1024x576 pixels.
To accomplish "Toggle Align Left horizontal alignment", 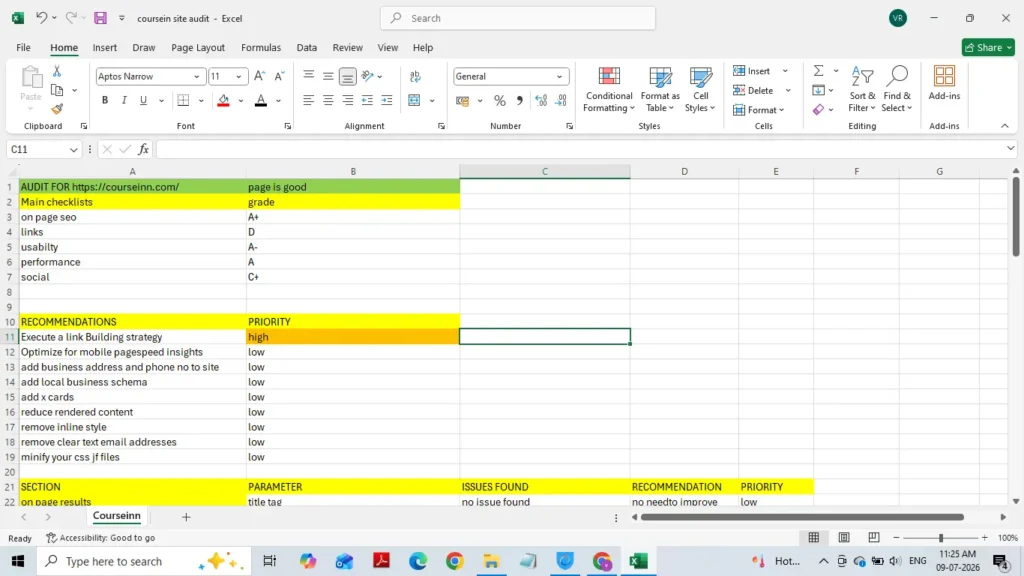I will click(x=308, y=101).
